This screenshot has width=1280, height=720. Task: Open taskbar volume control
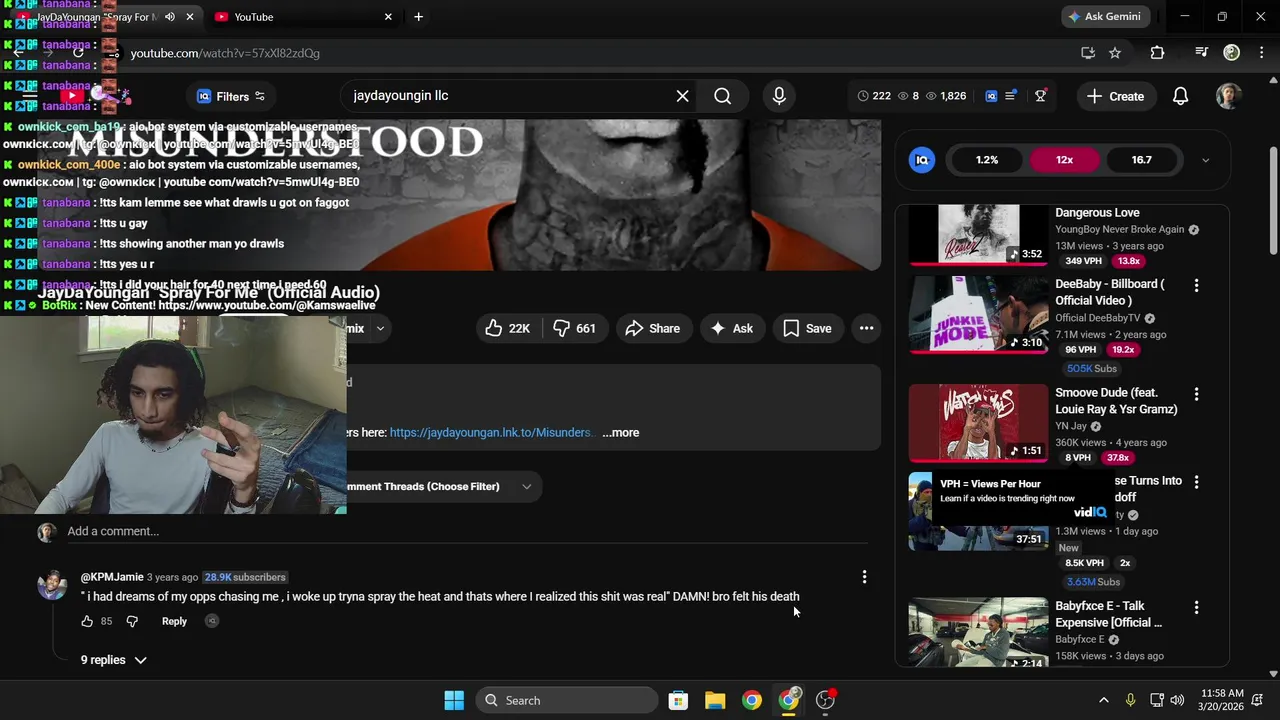1177,700
